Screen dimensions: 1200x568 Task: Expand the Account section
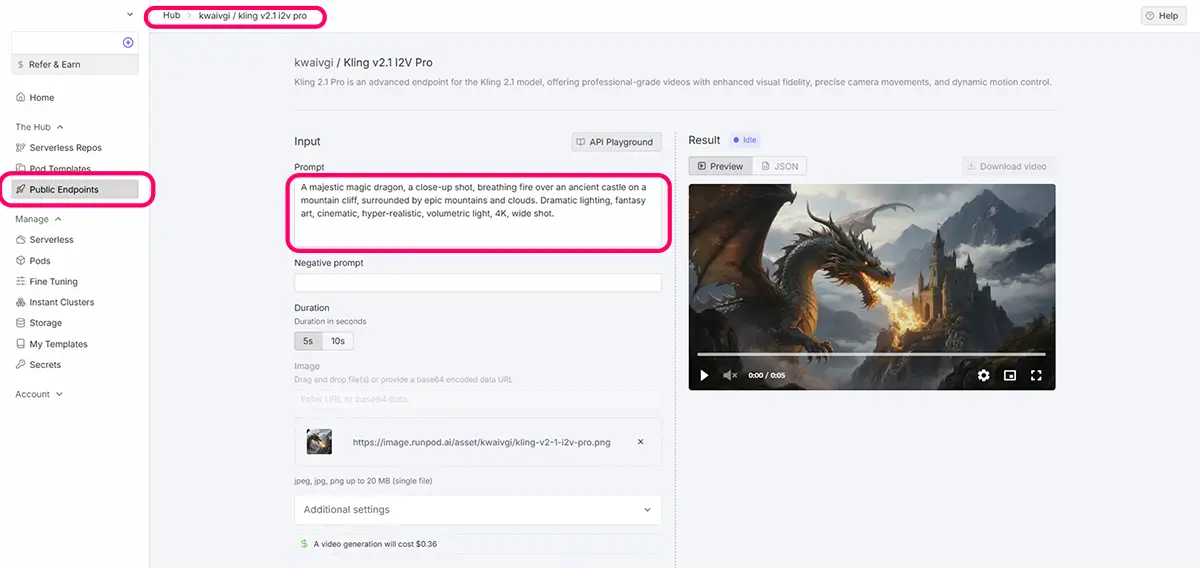(59, 395)
